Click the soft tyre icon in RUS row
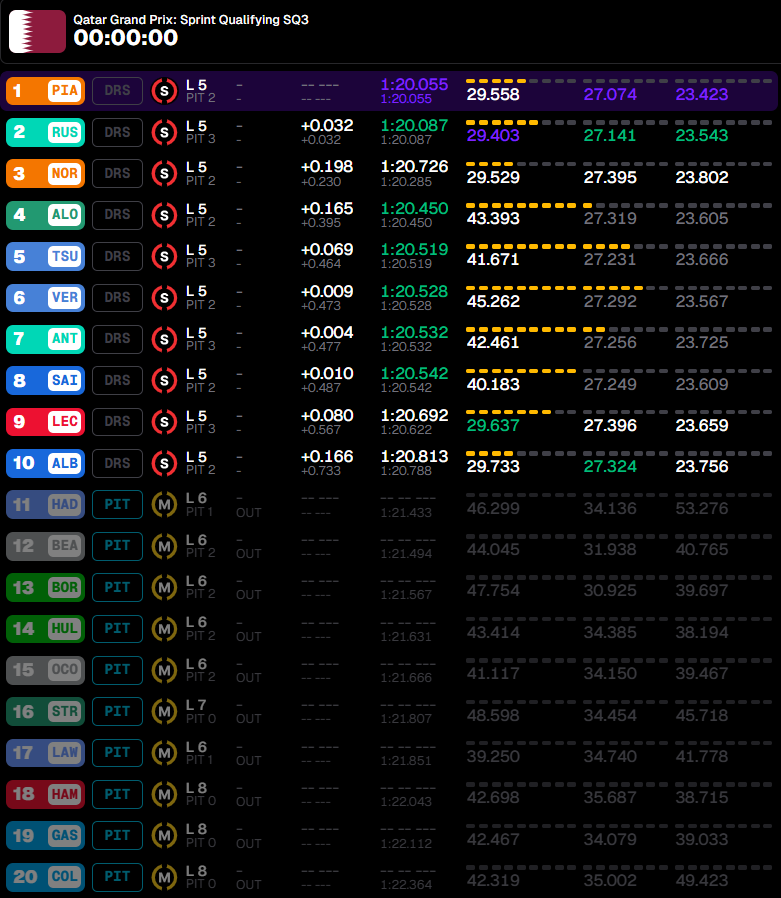Viewport: 781px width, 898px height. [x=164, y=132]
